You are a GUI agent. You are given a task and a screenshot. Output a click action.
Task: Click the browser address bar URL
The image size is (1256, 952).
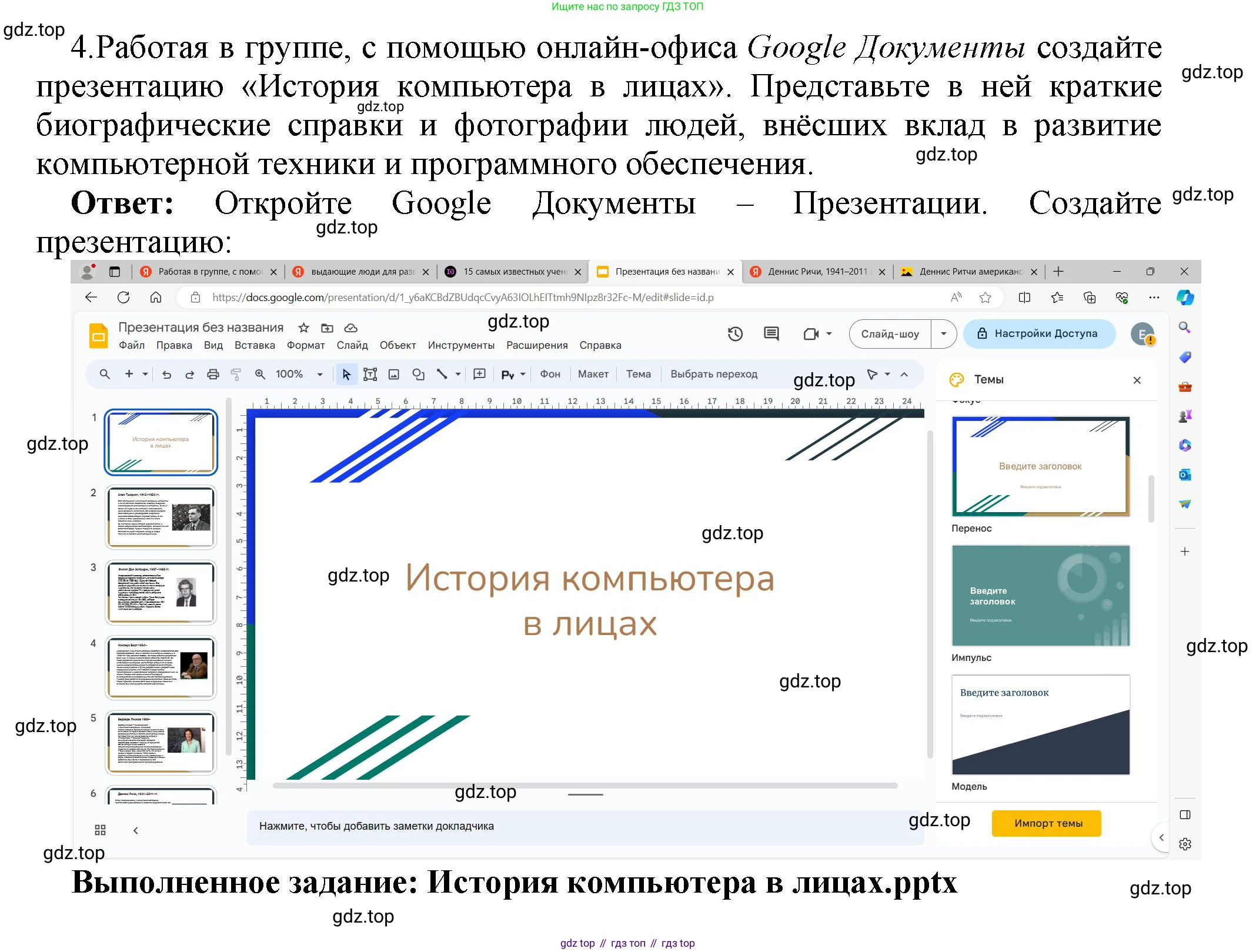(463, 298)
